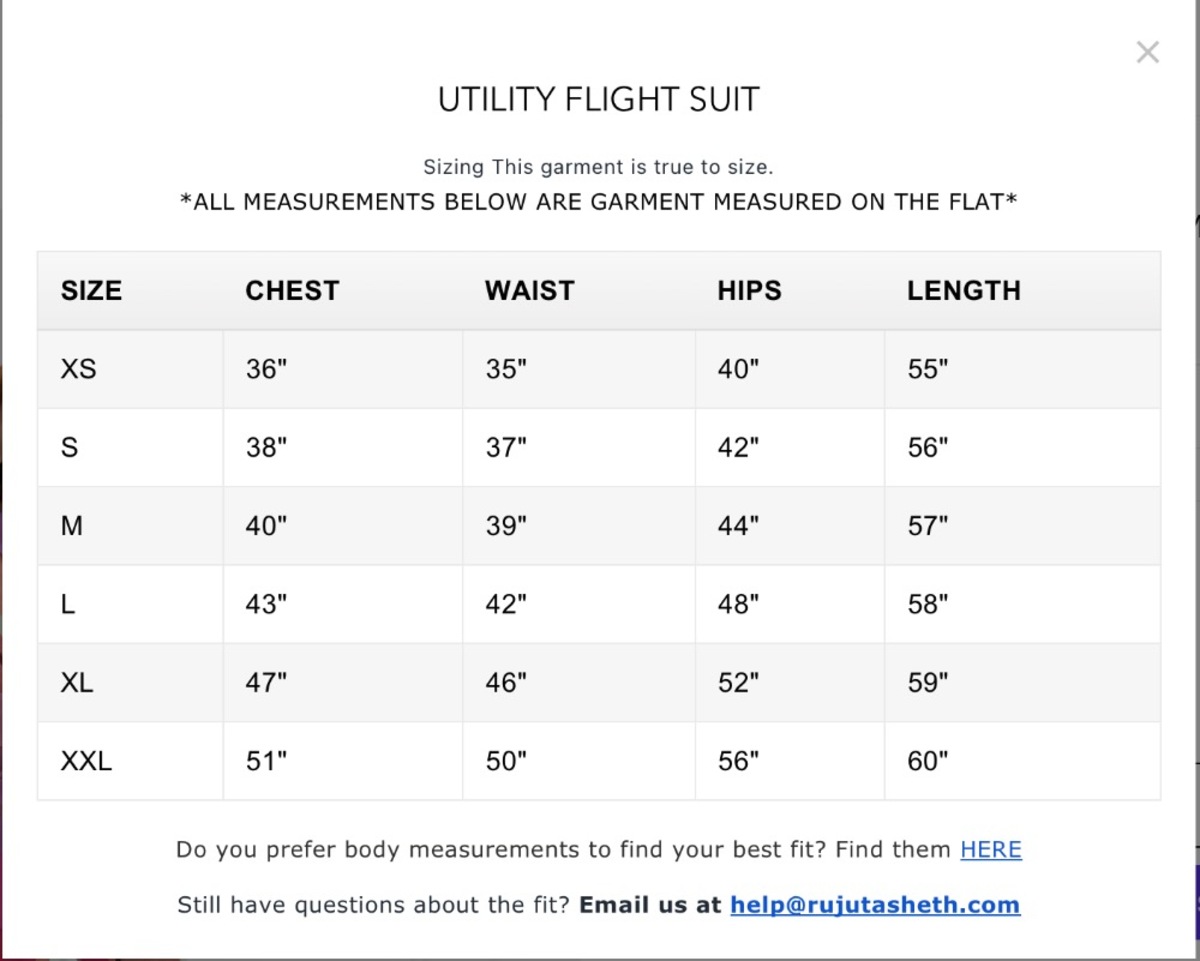Select the M size row label

coord(72,526)
